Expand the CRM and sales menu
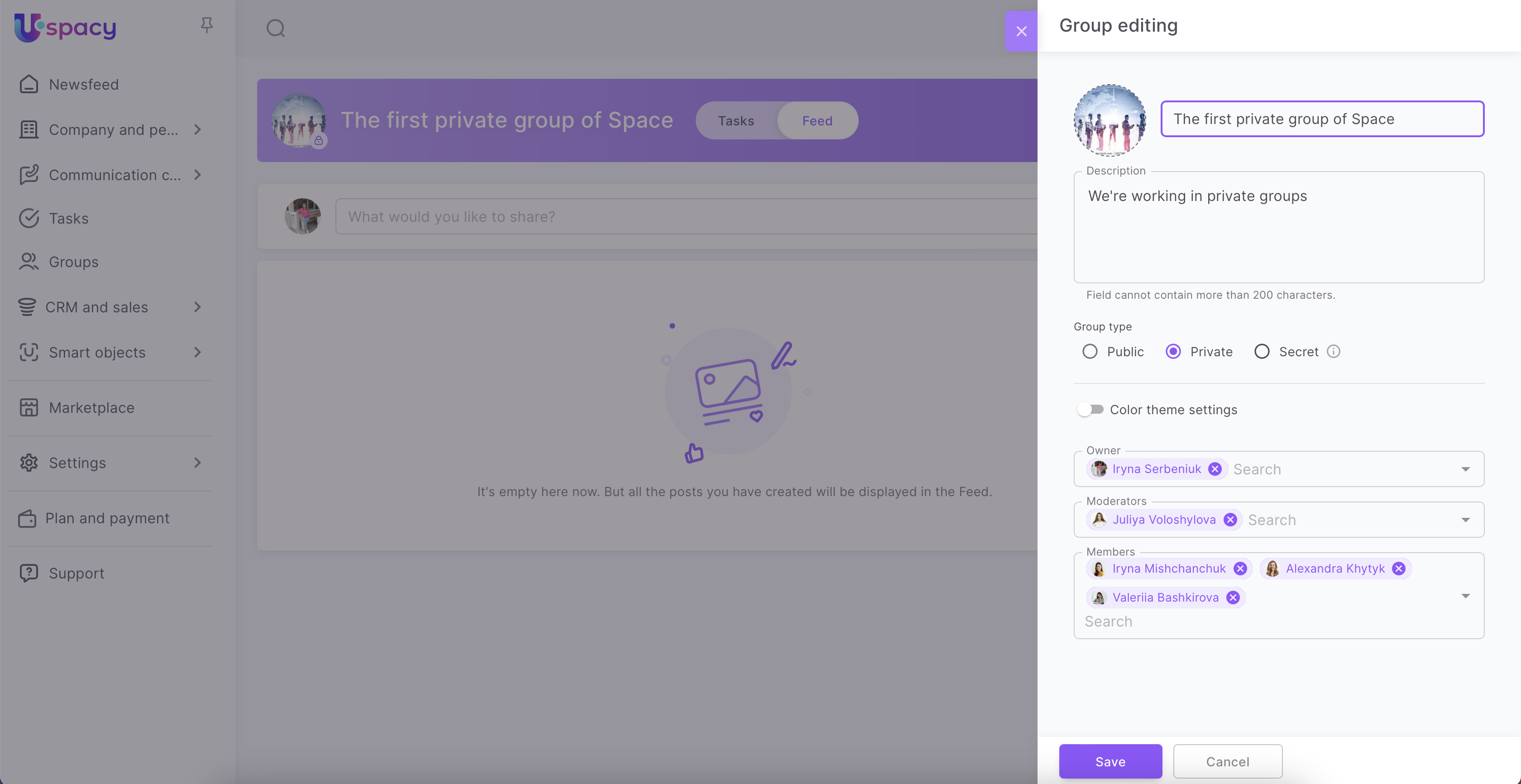The height and width of the screenshot is (784, 1521). pyautogui.click(x=197, y=307)
